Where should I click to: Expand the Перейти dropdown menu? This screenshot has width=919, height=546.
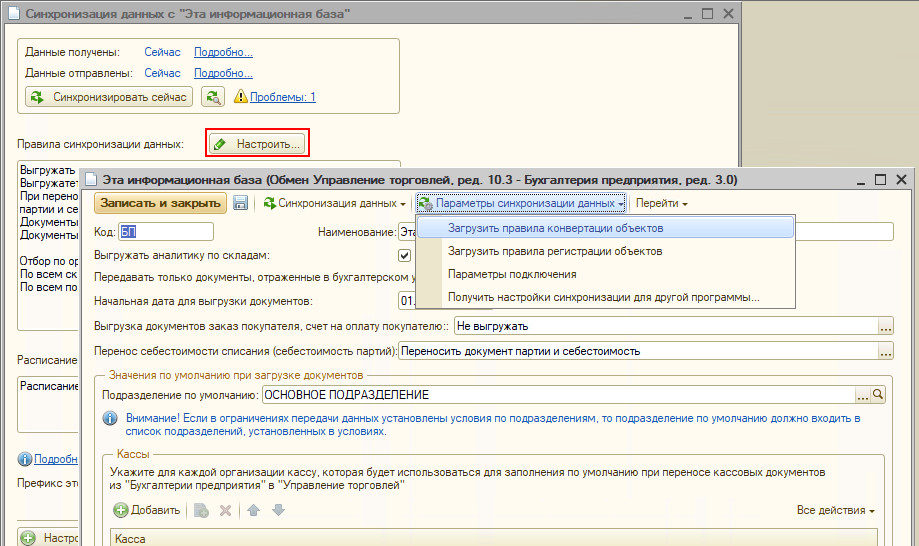[661, 203]
